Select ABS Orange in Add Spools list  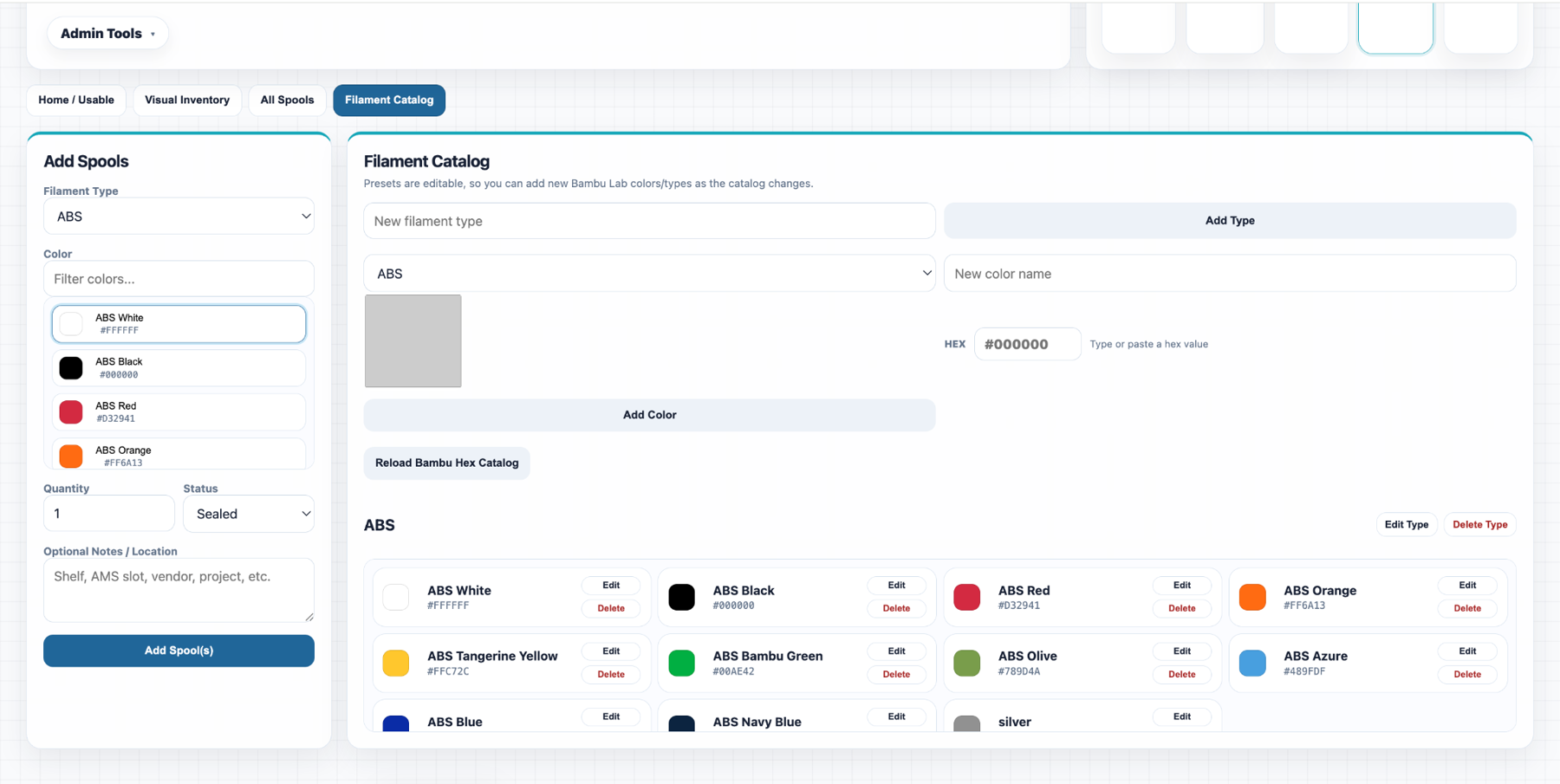(179, 454)
